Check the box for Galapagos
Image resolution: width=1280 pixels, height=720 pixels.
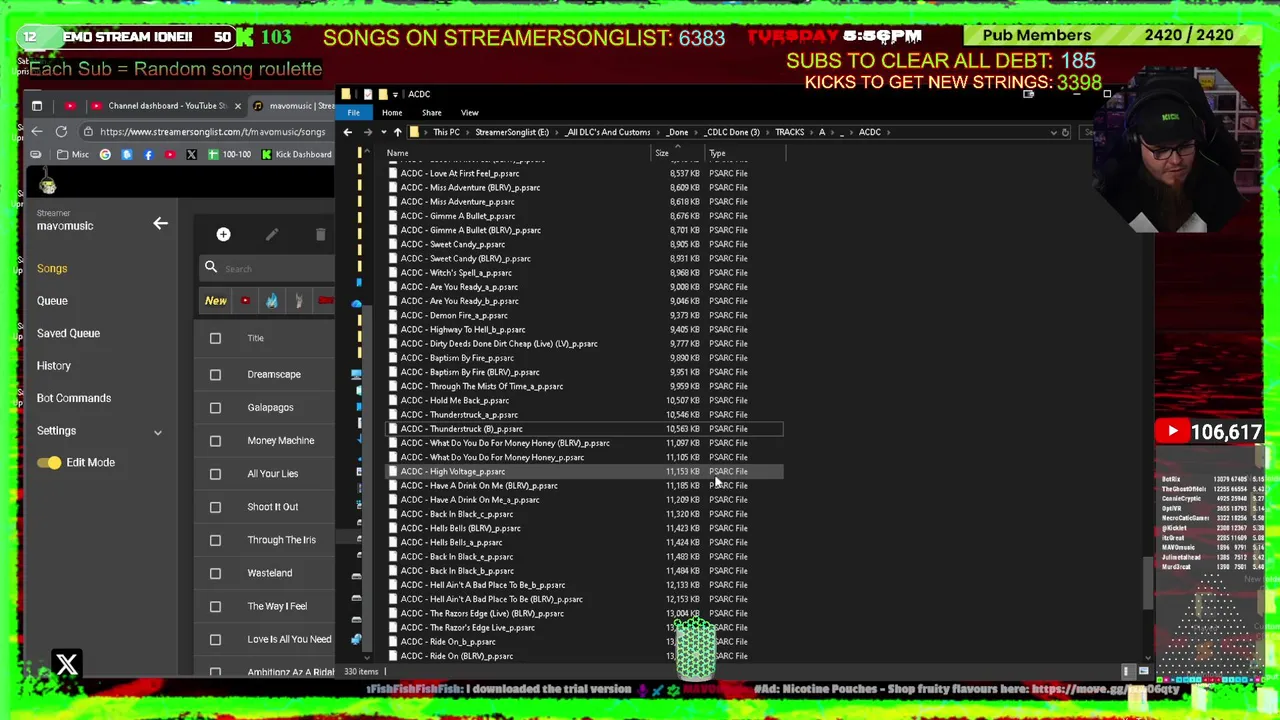point(215,407)
